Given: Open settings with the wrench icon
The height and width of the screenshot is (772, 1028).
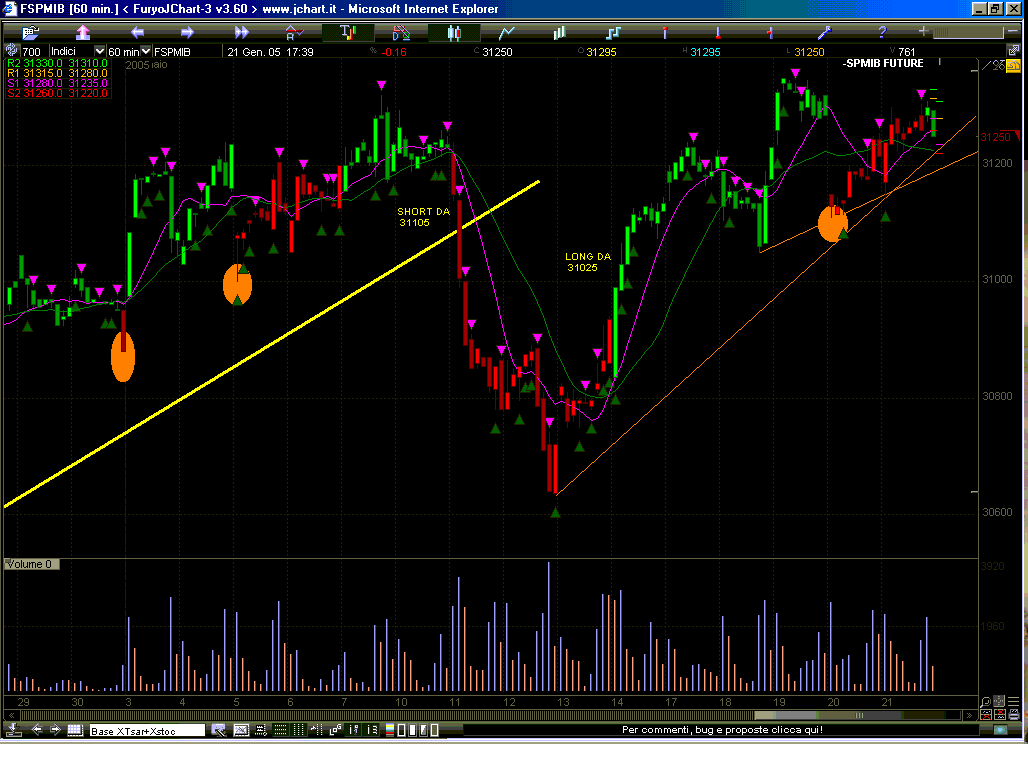Looking at the screenshot, I should pyautogui.click(x=825, y=32).
